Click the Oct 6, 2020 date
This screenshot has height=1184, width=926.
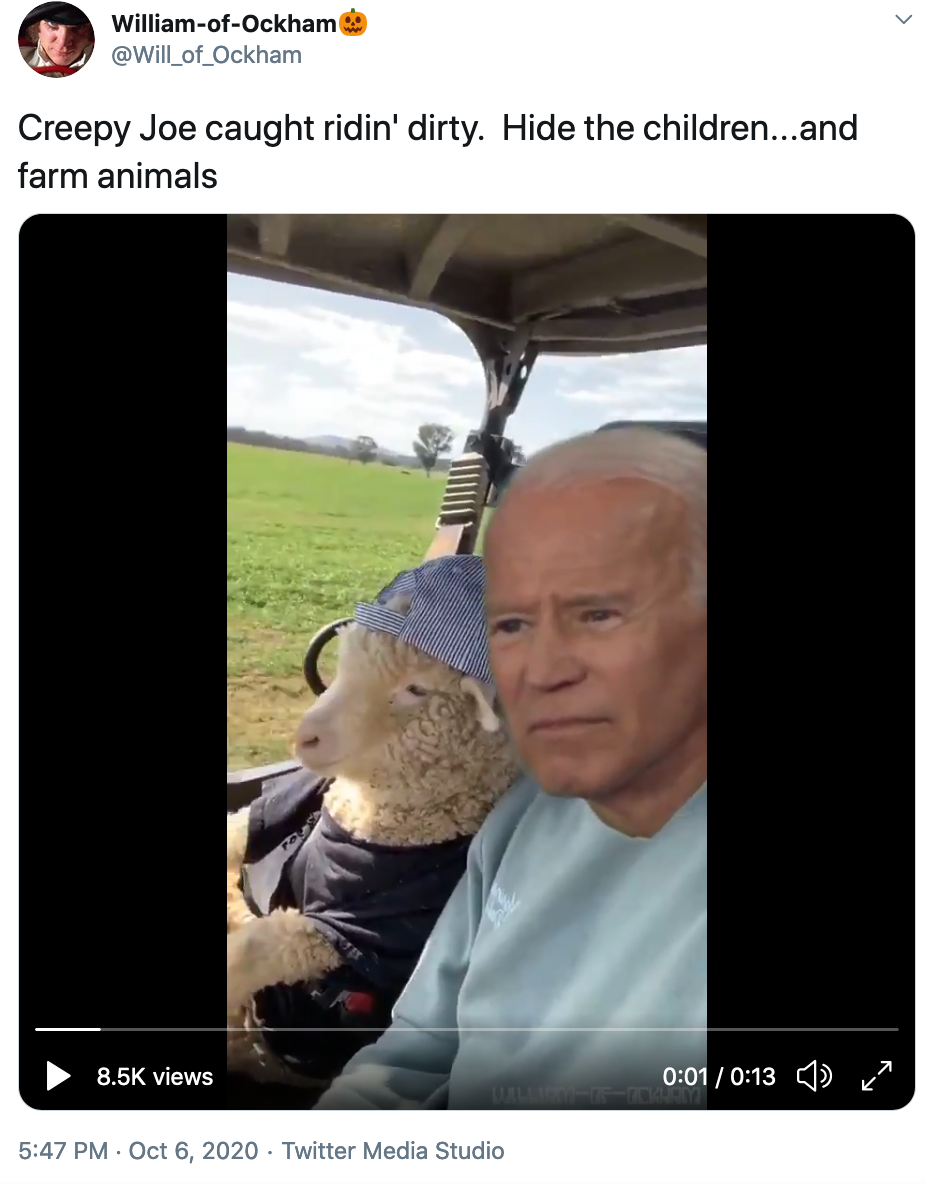[193, 1151]
